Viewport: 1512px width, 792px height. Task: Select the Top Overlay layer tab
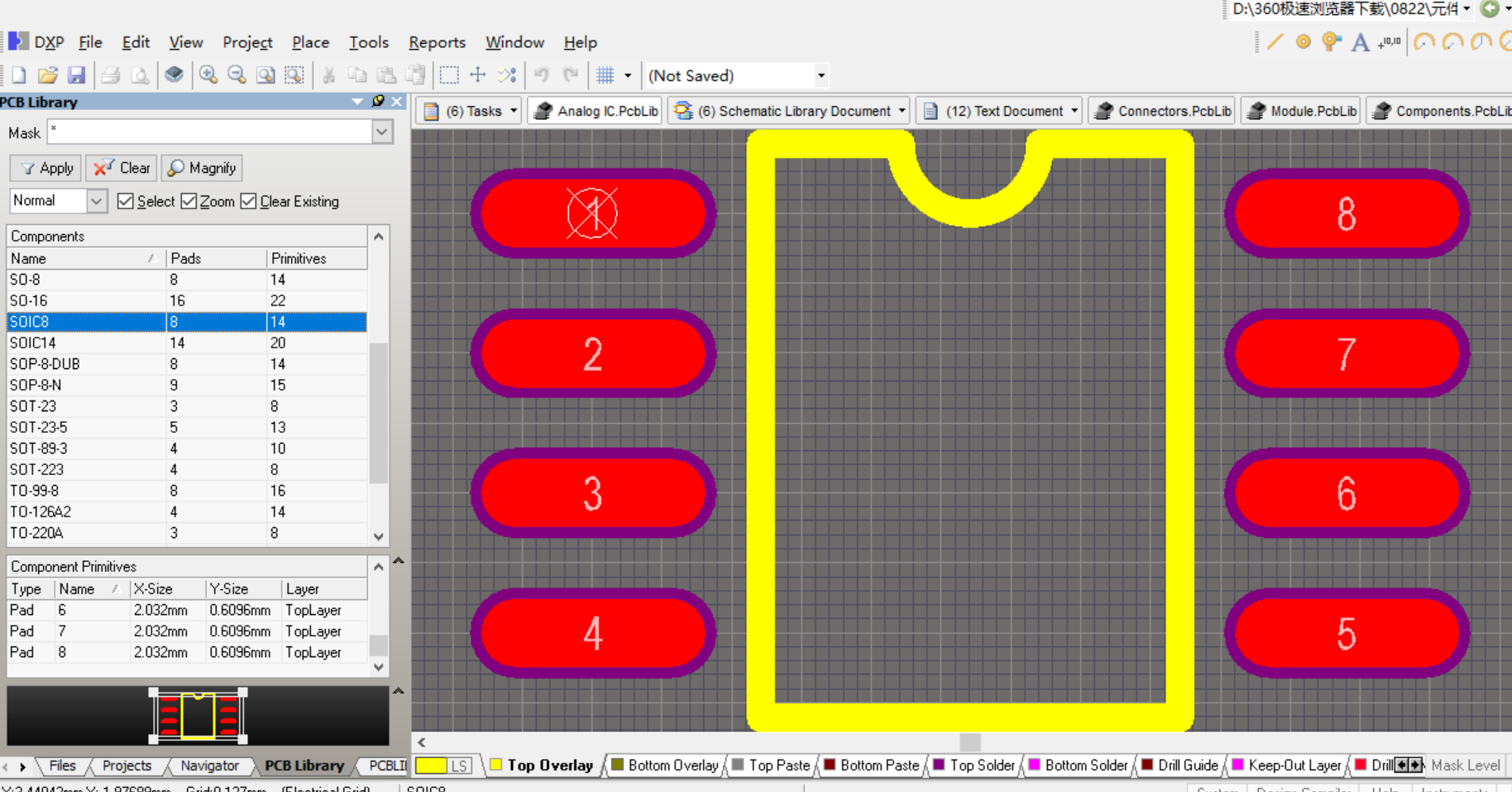coord(542,766)
